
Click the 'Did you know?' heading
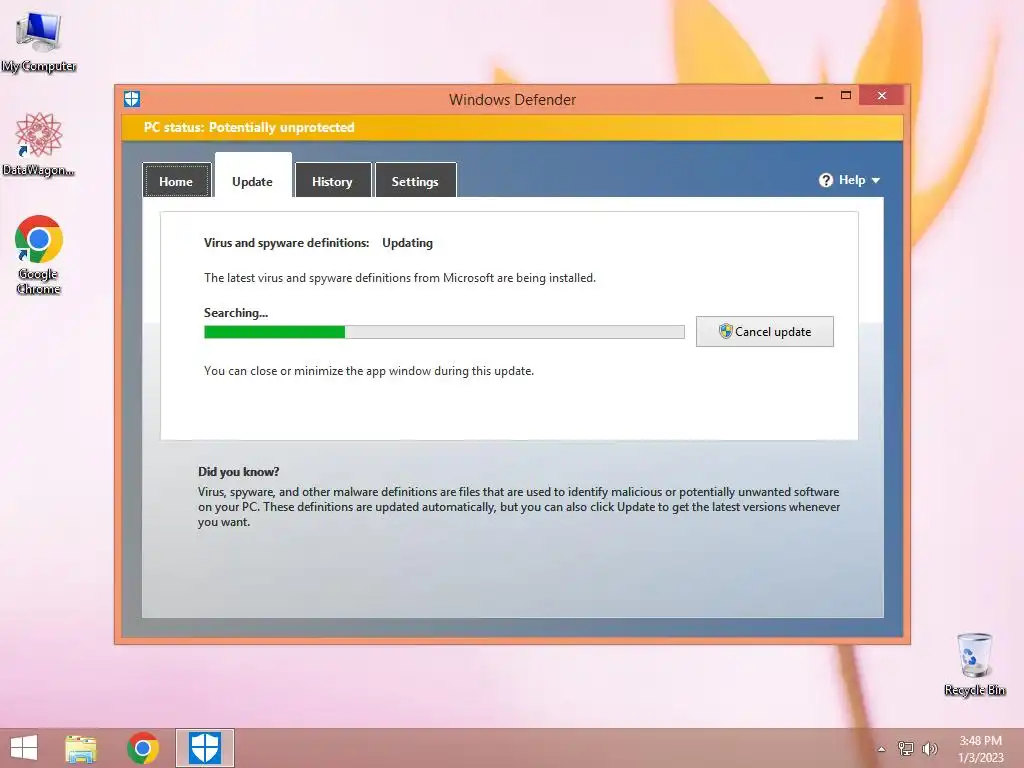coord(238,472)
